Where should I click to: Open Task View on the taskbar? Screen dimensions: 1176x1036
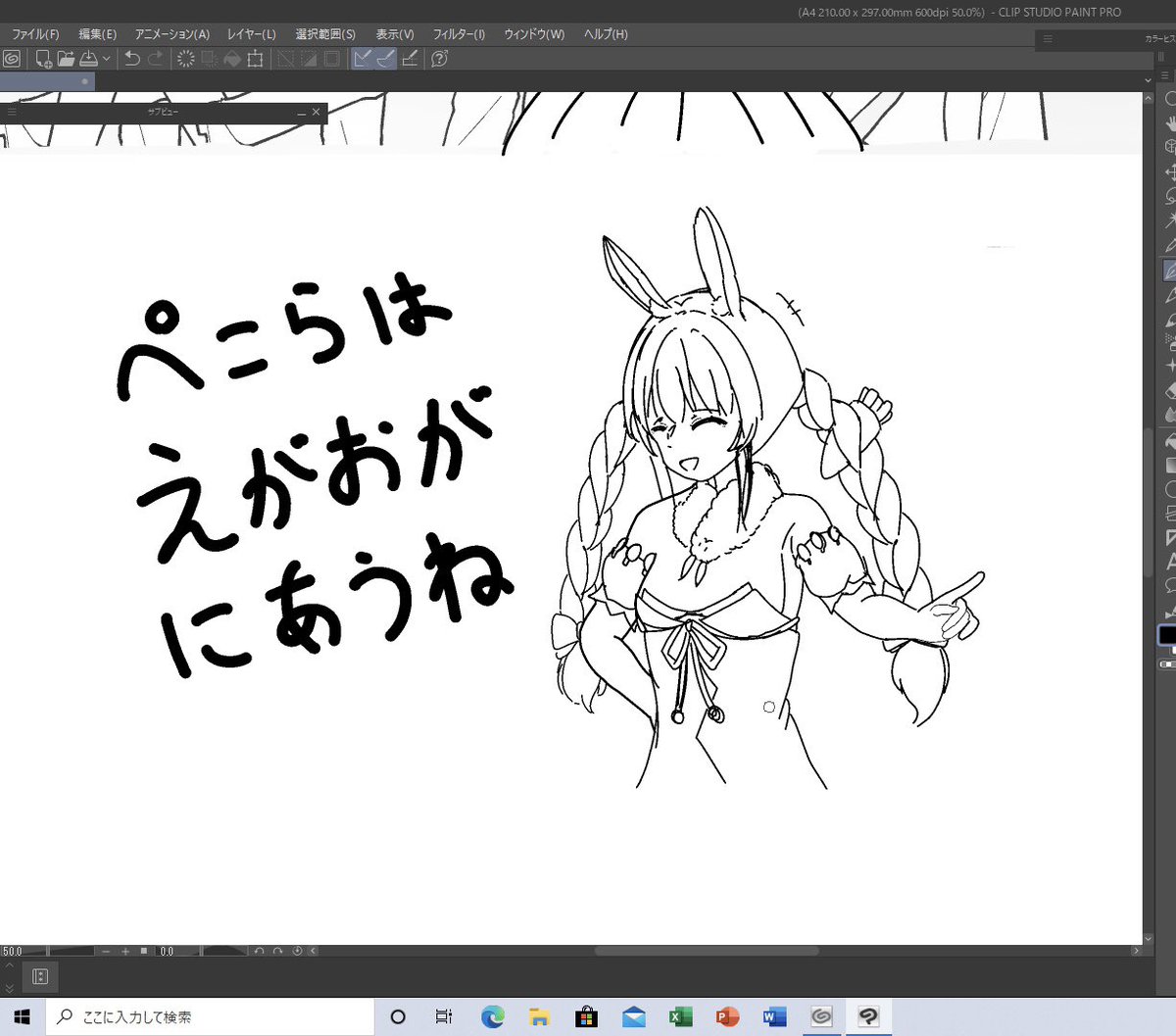(444, 1017)
